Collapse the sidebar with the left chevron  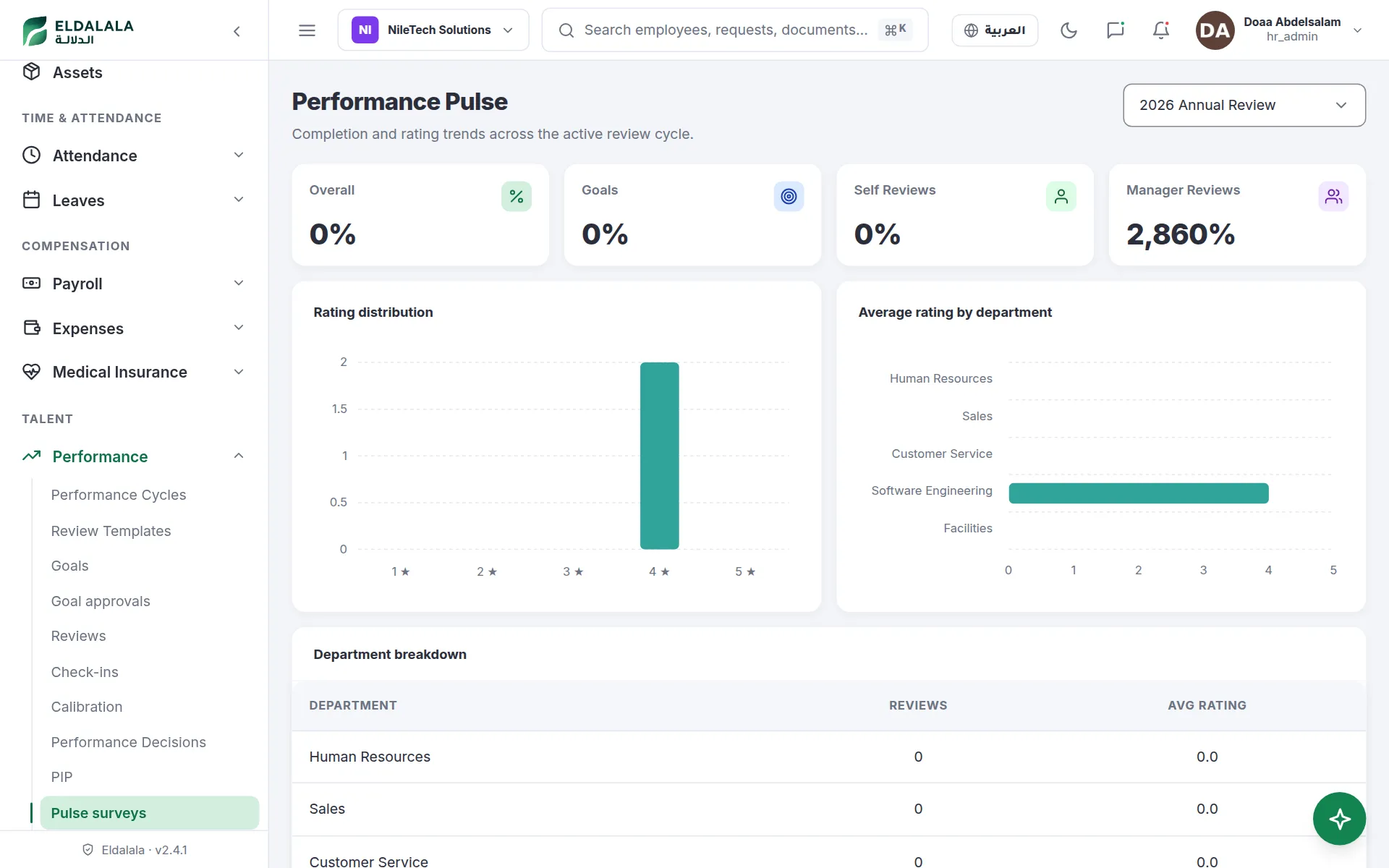coord(237,31)
